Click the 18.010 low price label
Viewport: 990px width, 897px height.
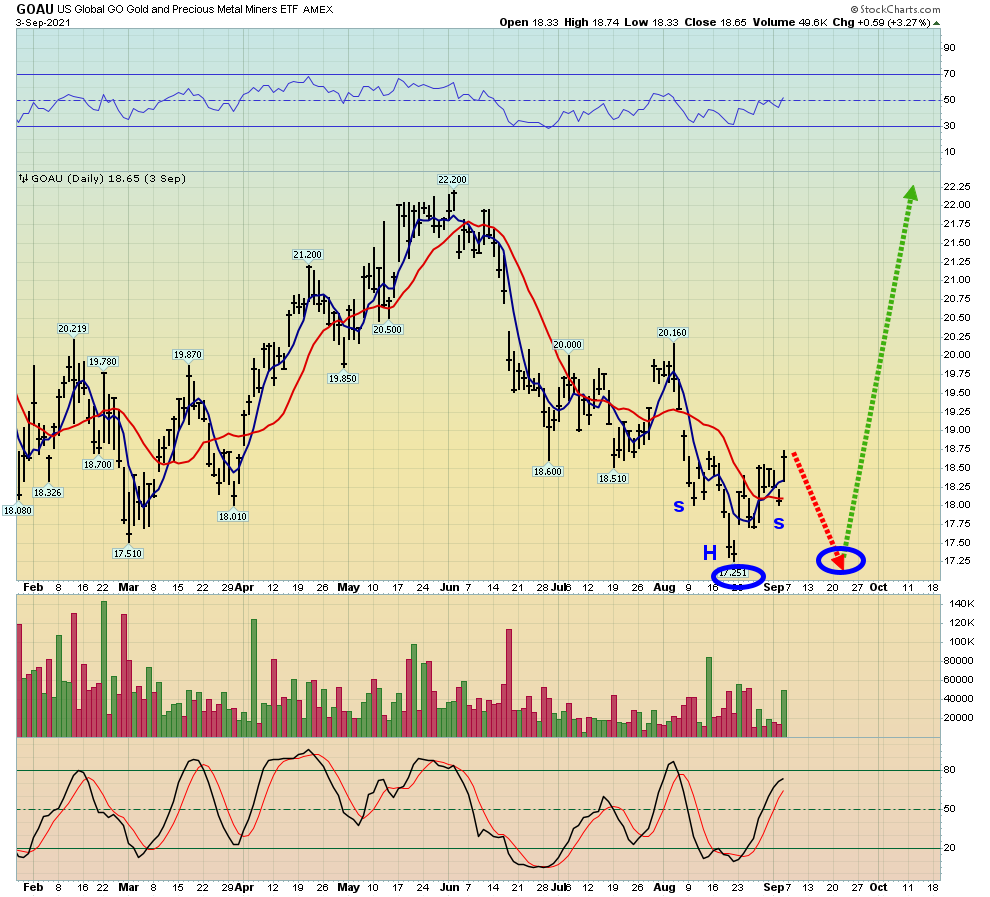click(x=232, y=516)
